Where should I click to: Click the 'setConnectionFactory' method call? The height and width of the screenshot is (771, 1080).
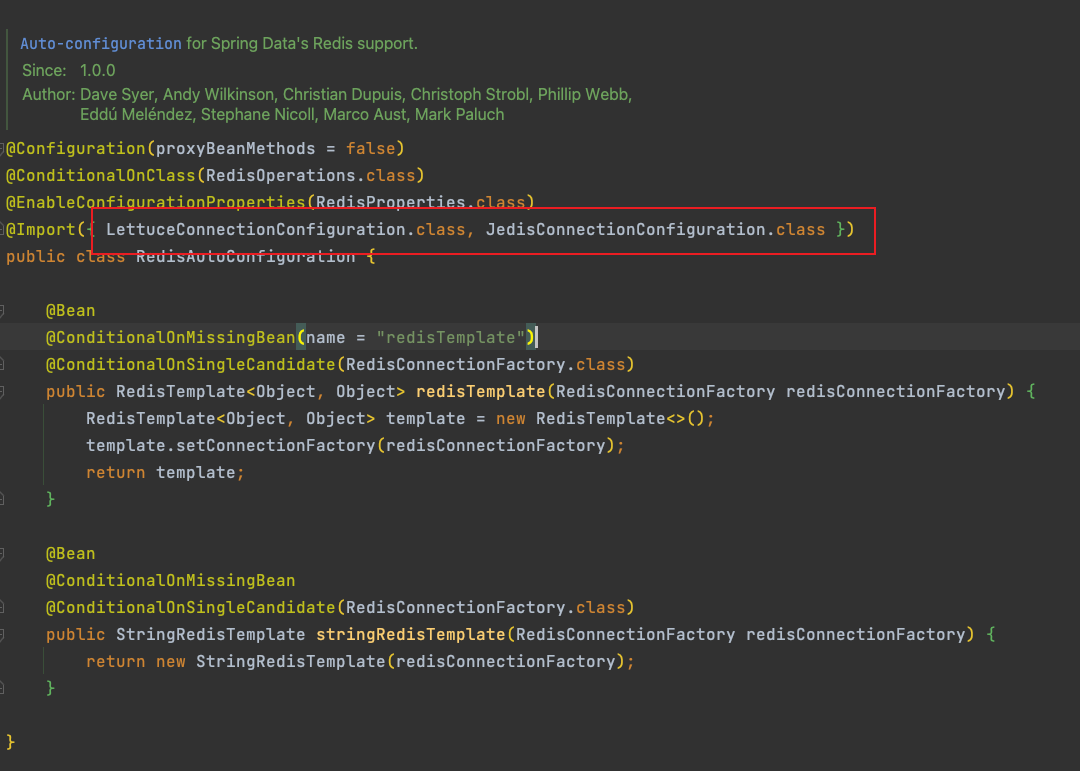(x=276, y=445)
